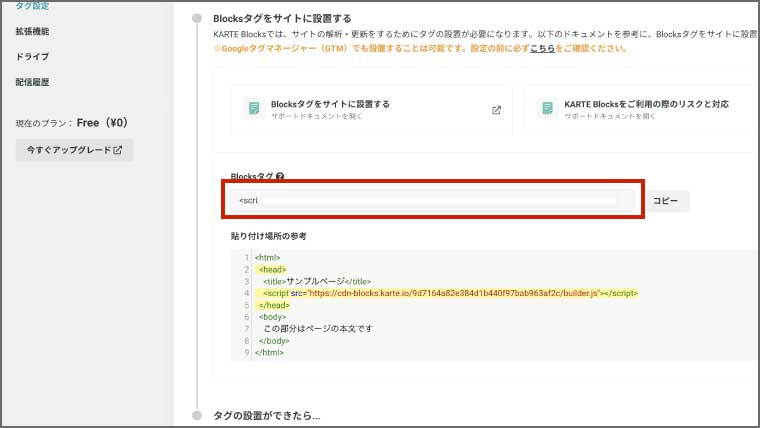Screen dimensions: 760x428
Task: Open the Blocksタグをサイトに設置する support document card
Action: [372, 110]
